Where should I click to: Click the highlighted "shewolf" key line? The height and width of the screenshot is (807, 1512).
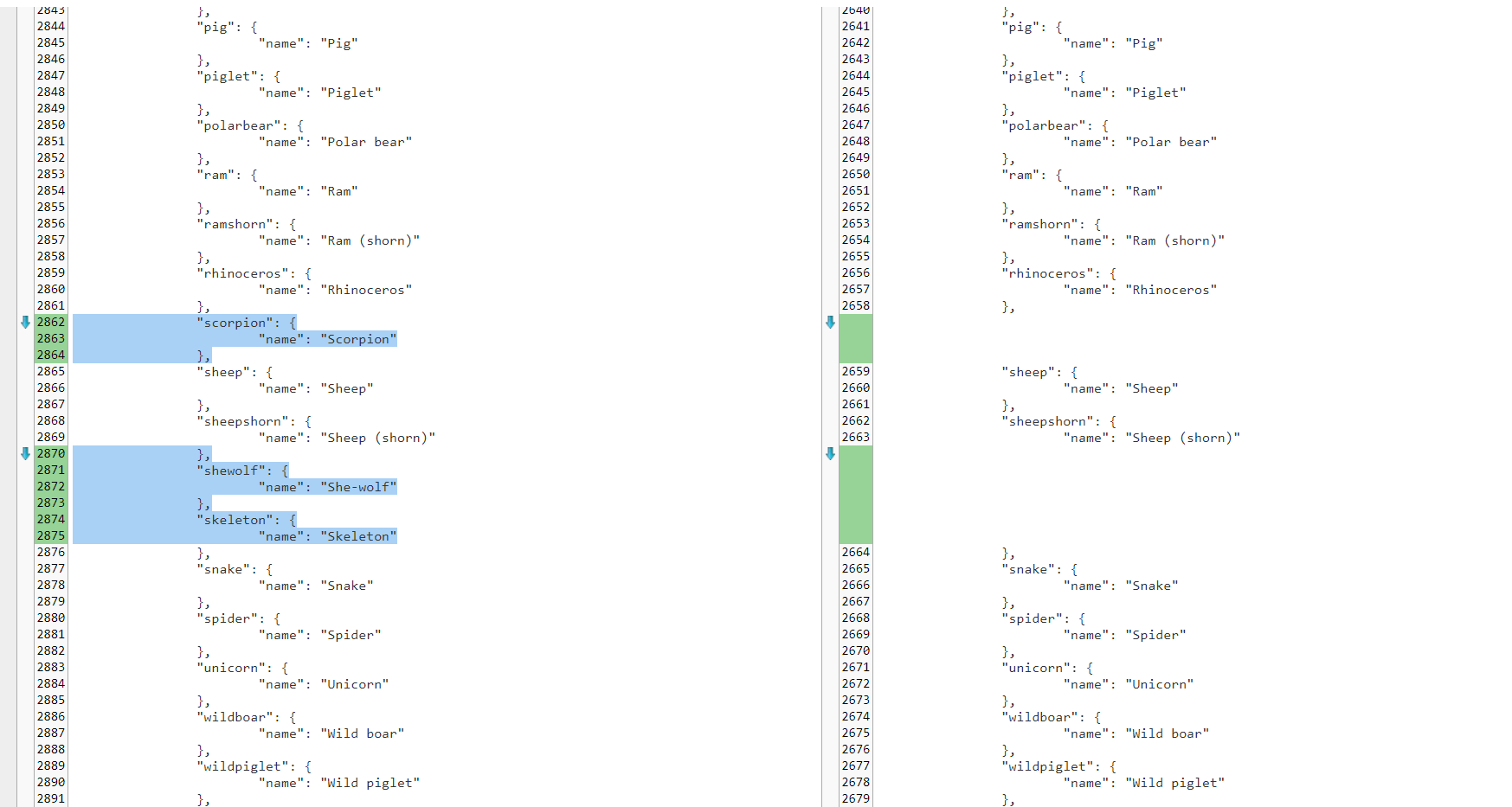[x=231, y=471]
